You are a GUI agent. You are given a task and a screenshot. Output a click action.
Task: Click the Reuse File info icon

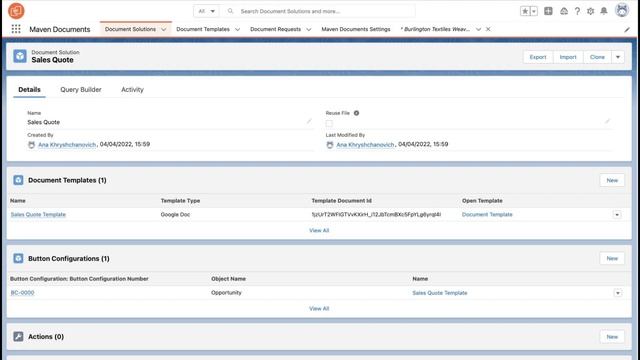[x=356, y=113]
